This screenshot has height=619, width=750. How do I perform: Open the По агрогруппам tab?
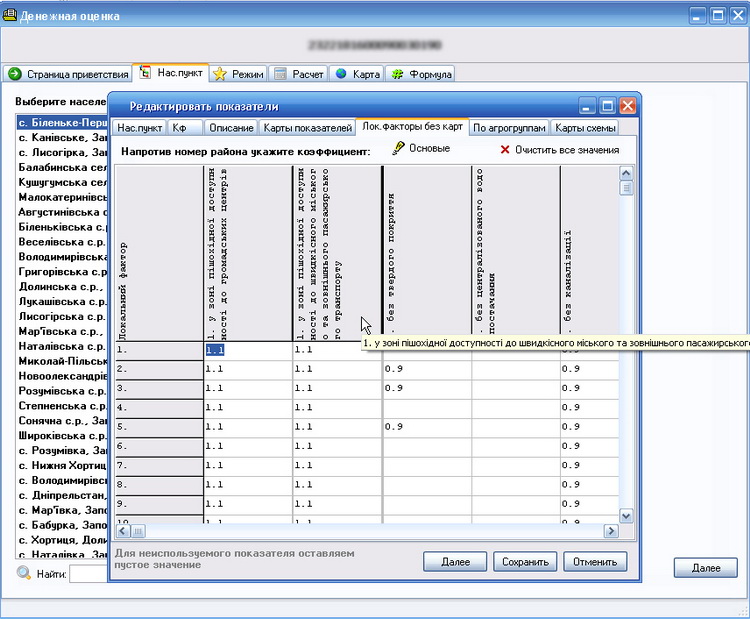(509, 128)
